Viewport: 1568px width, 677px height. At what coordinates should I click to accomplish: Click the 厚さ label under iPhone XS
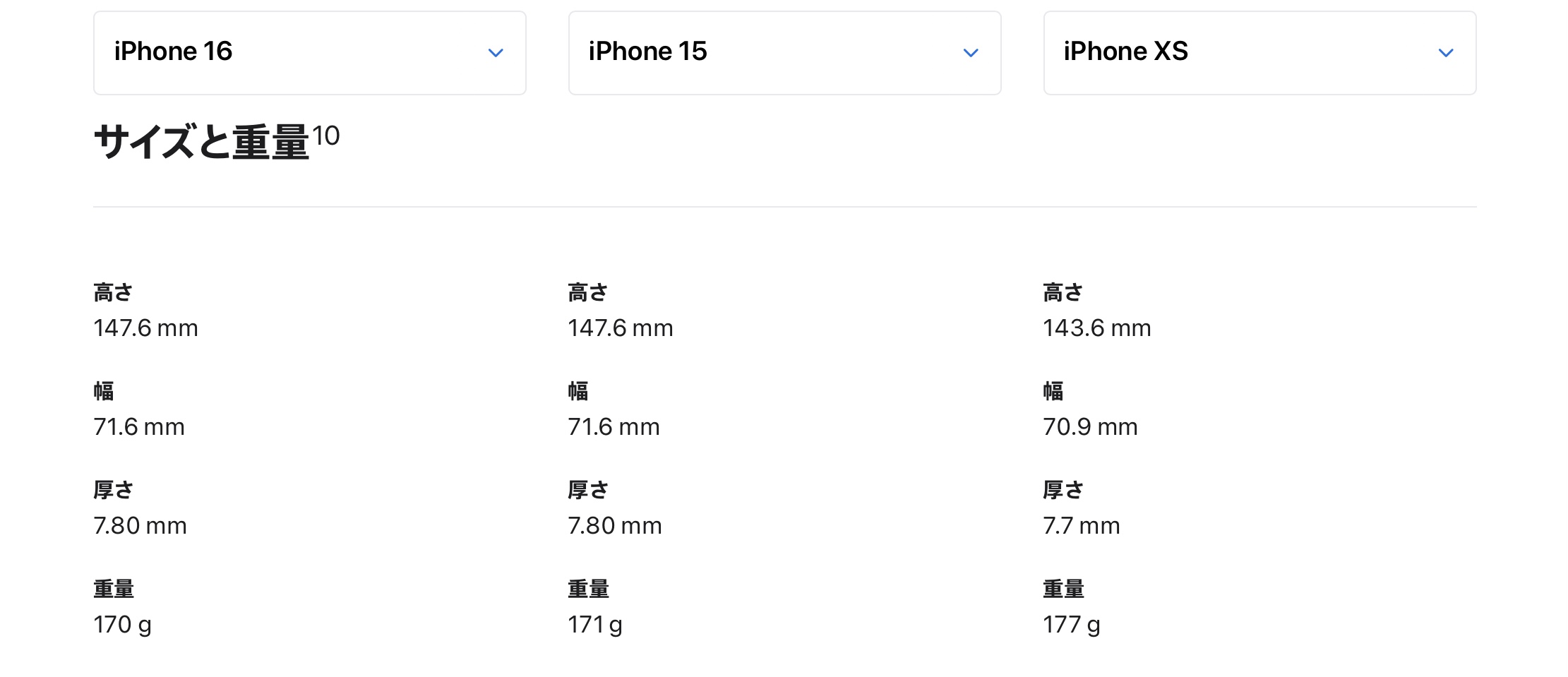click(x=1063, y=490)
